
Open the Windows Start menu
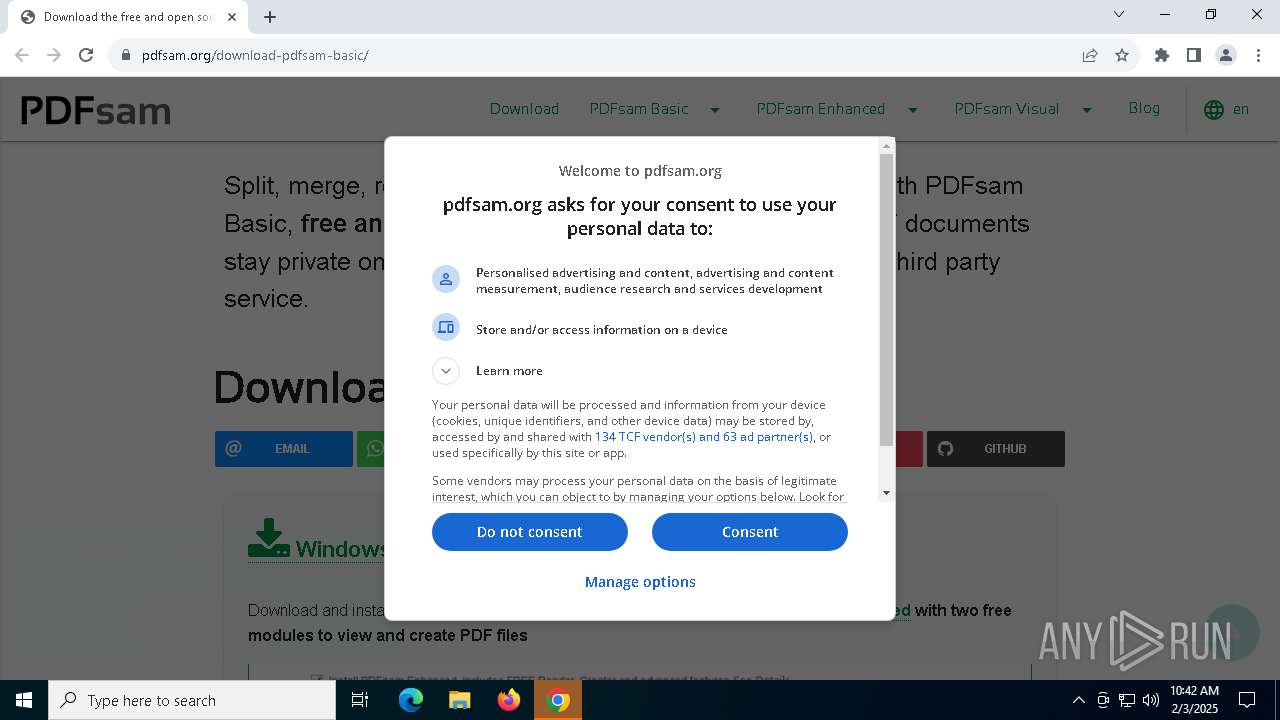click(x=24, y=700)
